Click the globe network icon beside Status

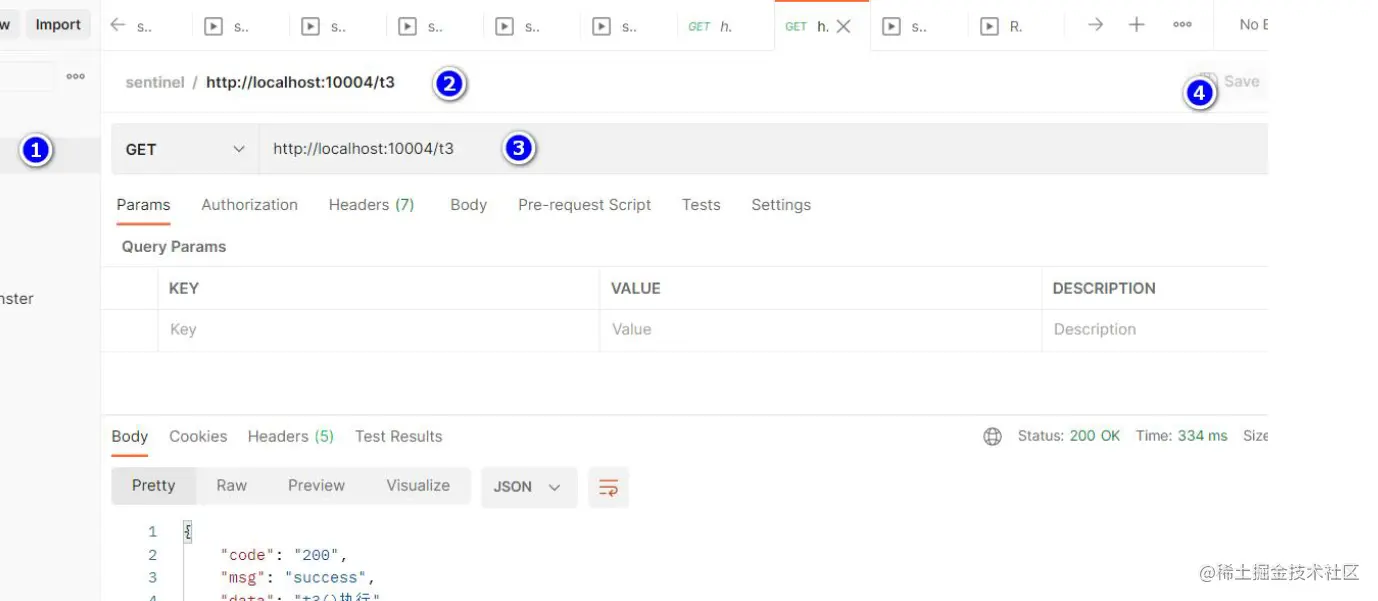tap(992, 436)
